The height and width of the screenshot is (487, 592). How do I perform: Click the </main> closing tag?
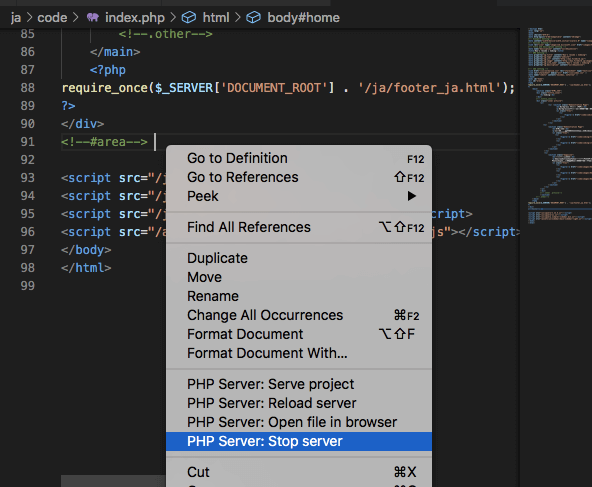coord(115,52)
